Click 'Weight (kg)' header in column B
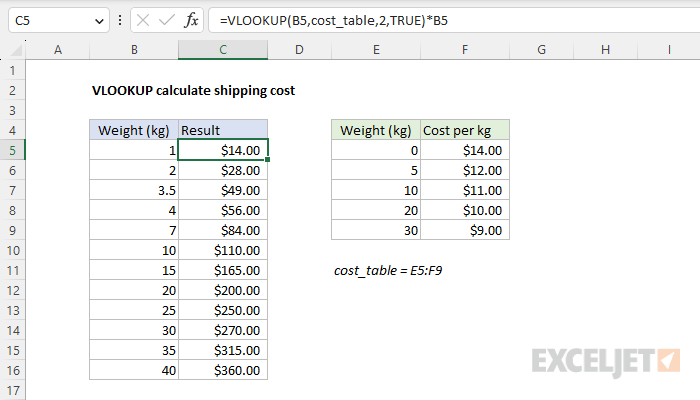Screen dimensions: 700x400 134,130
